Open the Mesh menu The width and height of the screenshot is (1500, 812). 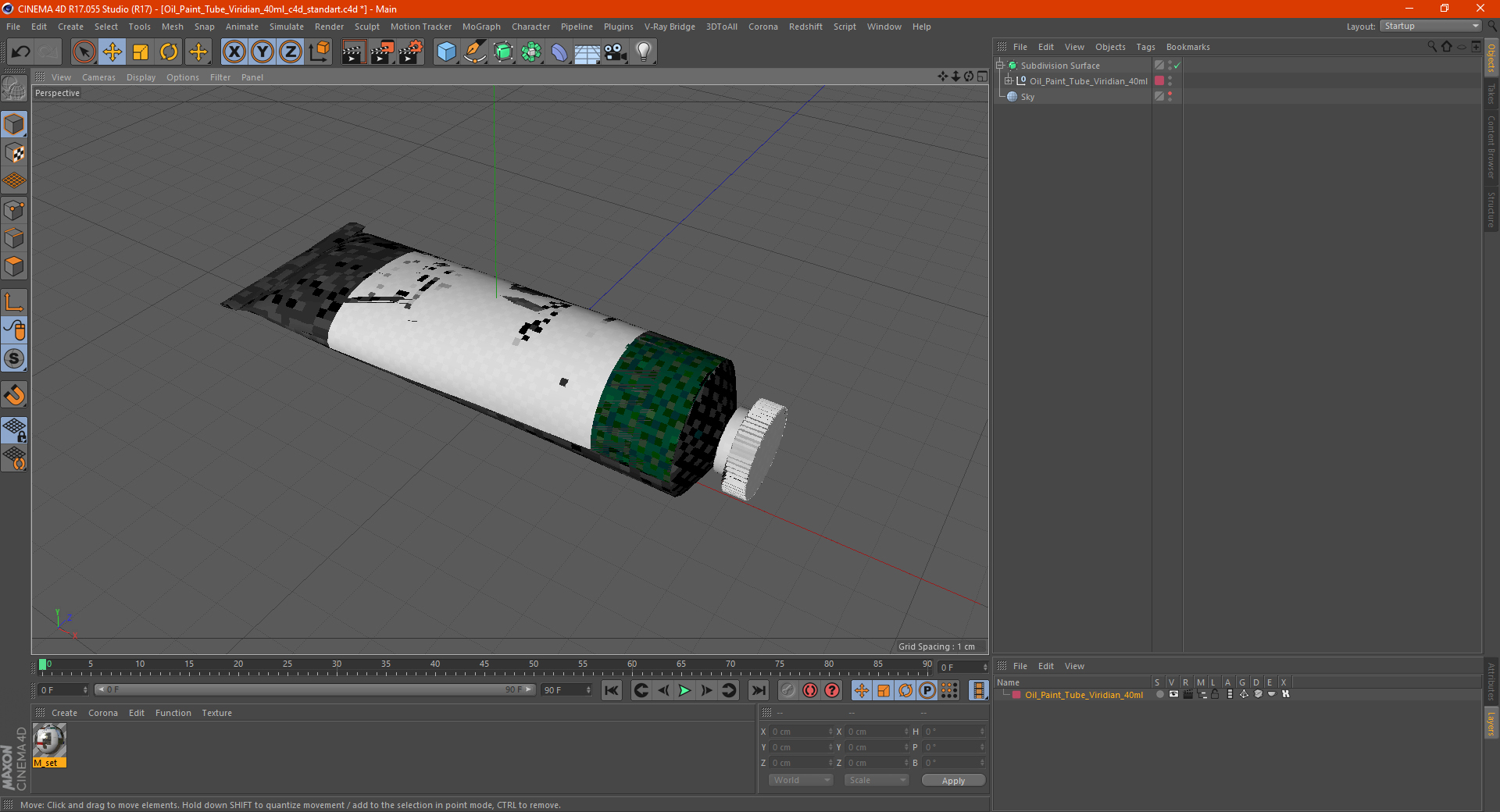point(173,27)
